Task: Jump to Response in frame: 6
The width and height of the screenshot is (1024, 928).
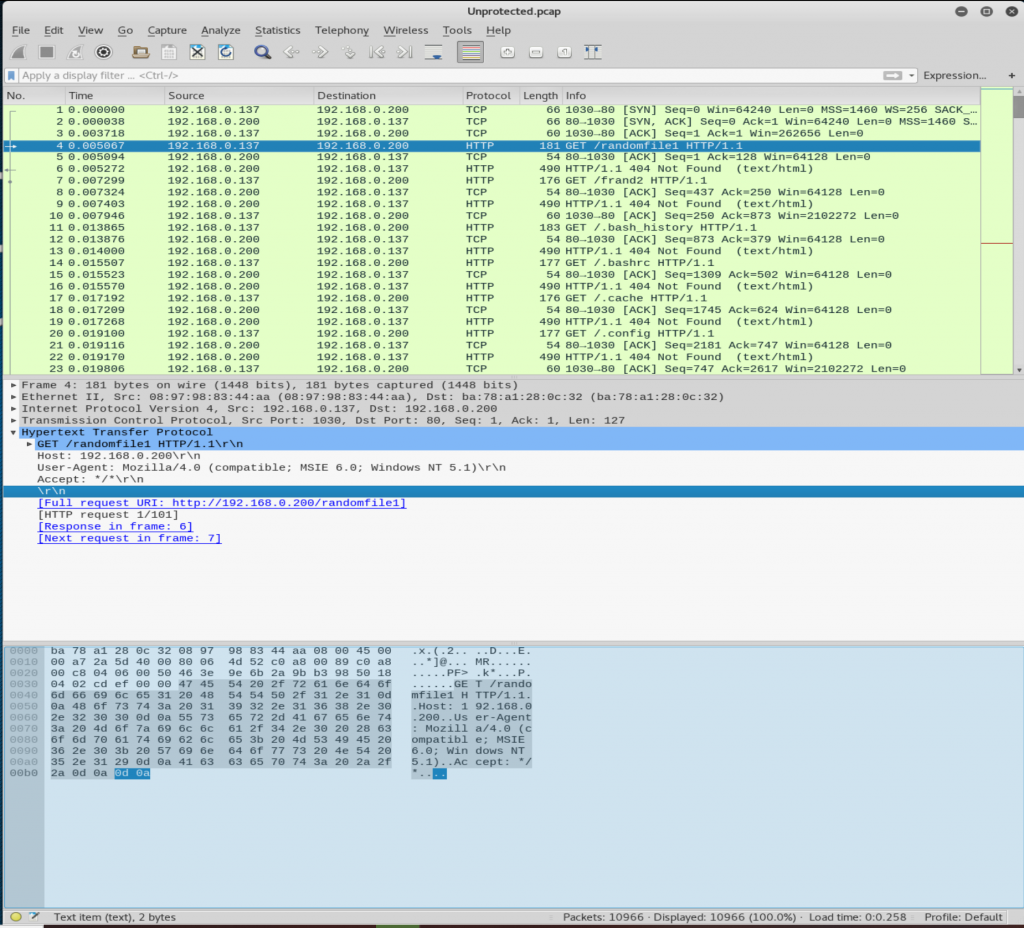Action: pyautogui.click(x=115, y=526)
